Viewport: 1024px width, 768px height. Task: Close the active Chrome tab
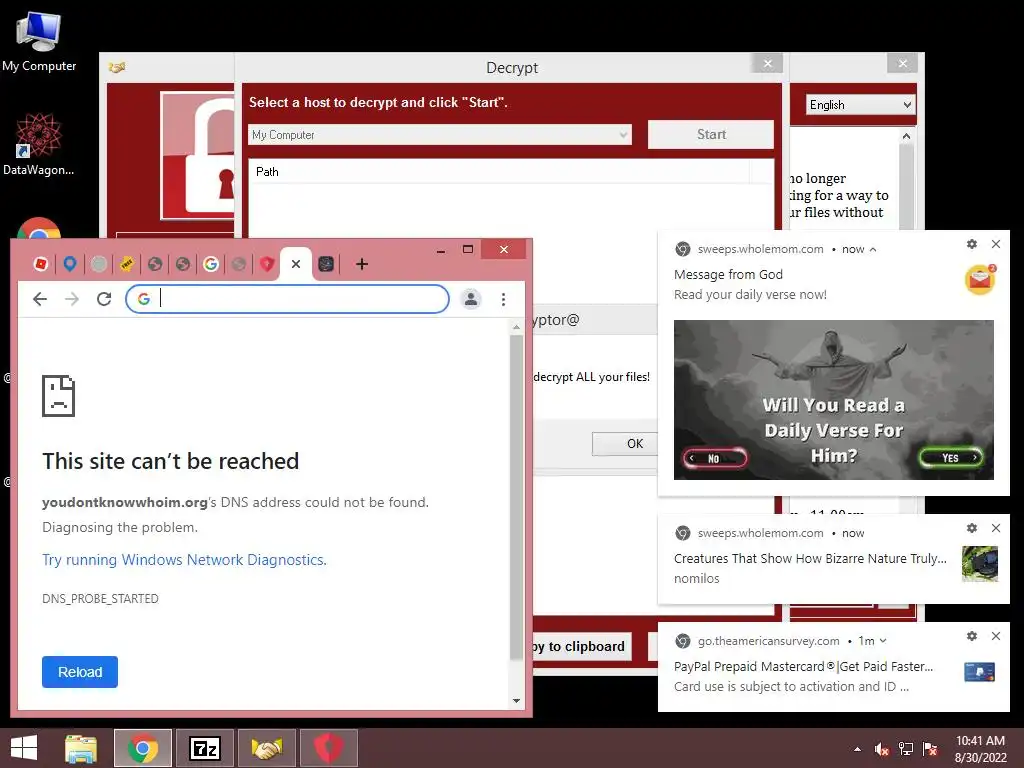click(296, 264)
